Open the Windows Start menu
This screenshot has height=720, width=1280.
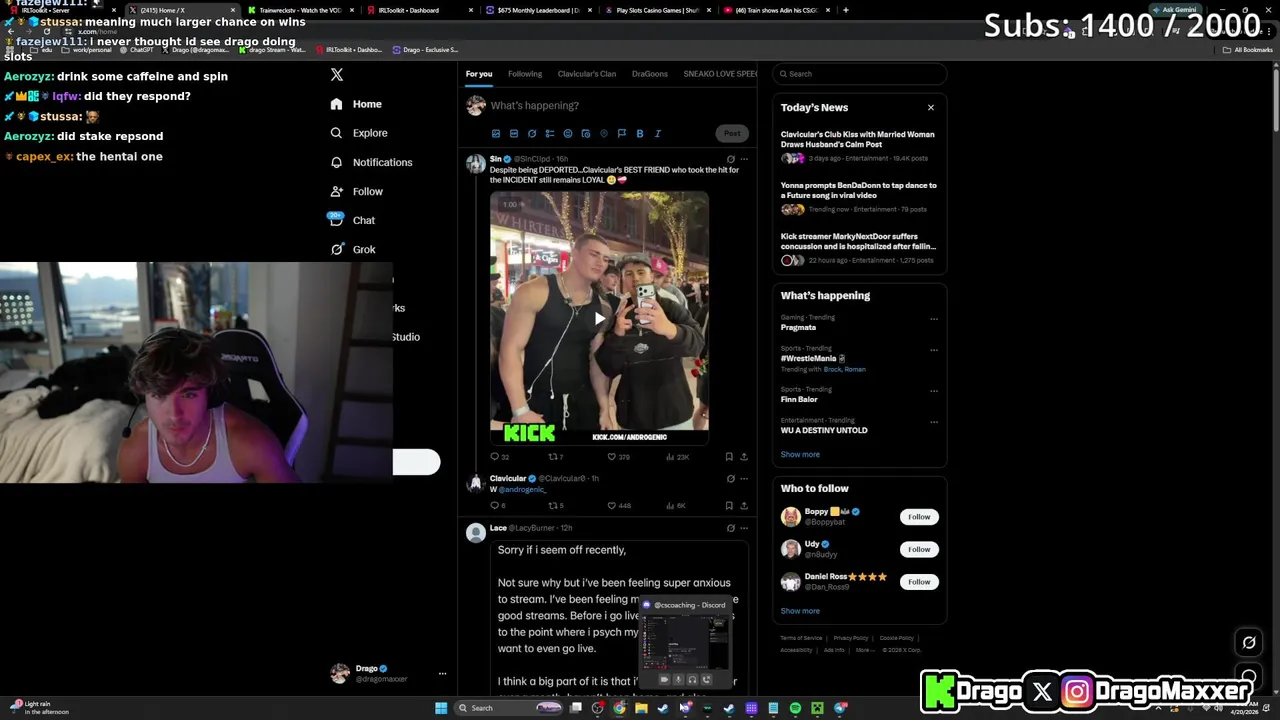(x=441, y=708)
